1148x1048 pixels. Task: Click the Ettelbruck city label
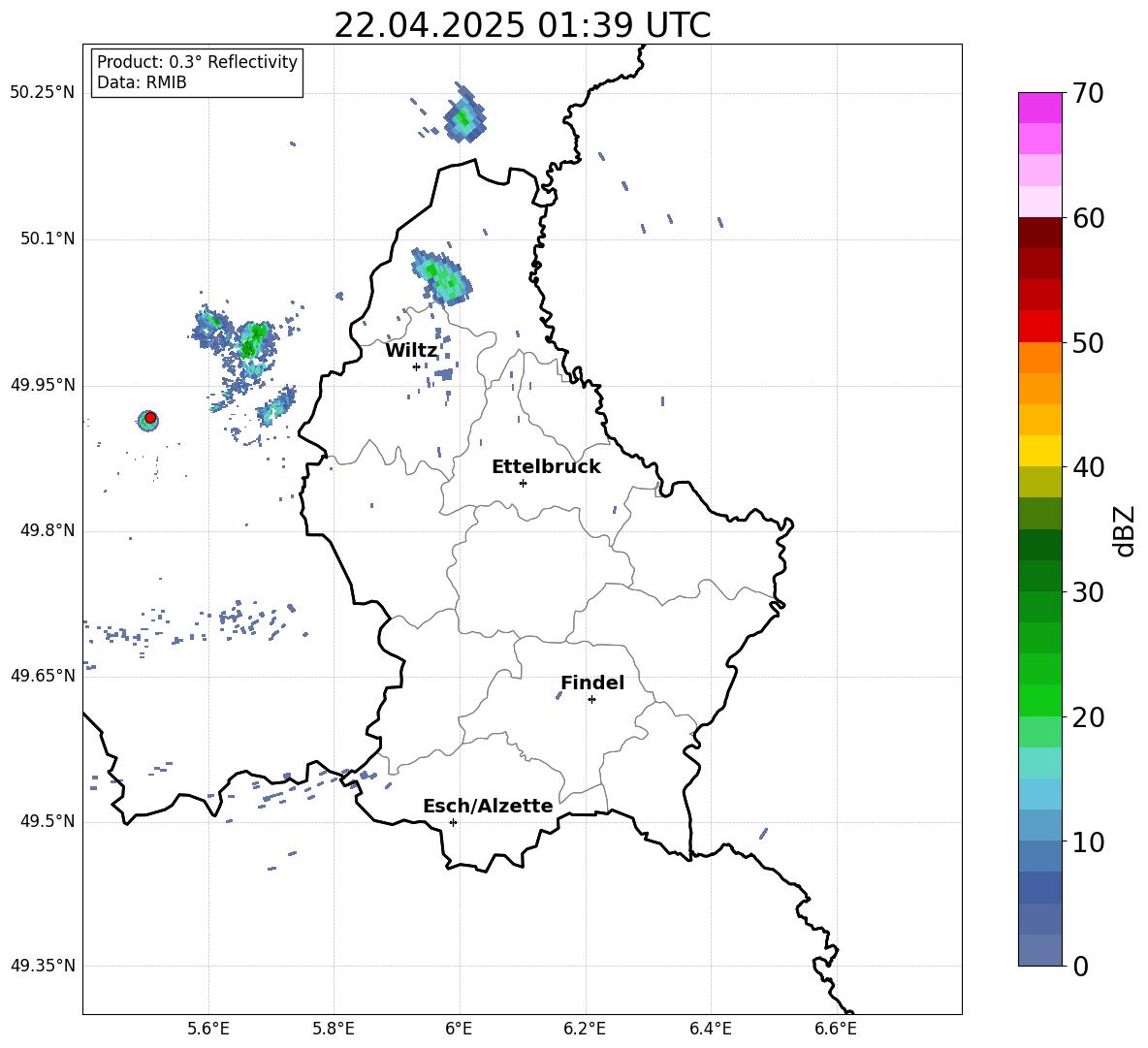click(x=546, y=467)
